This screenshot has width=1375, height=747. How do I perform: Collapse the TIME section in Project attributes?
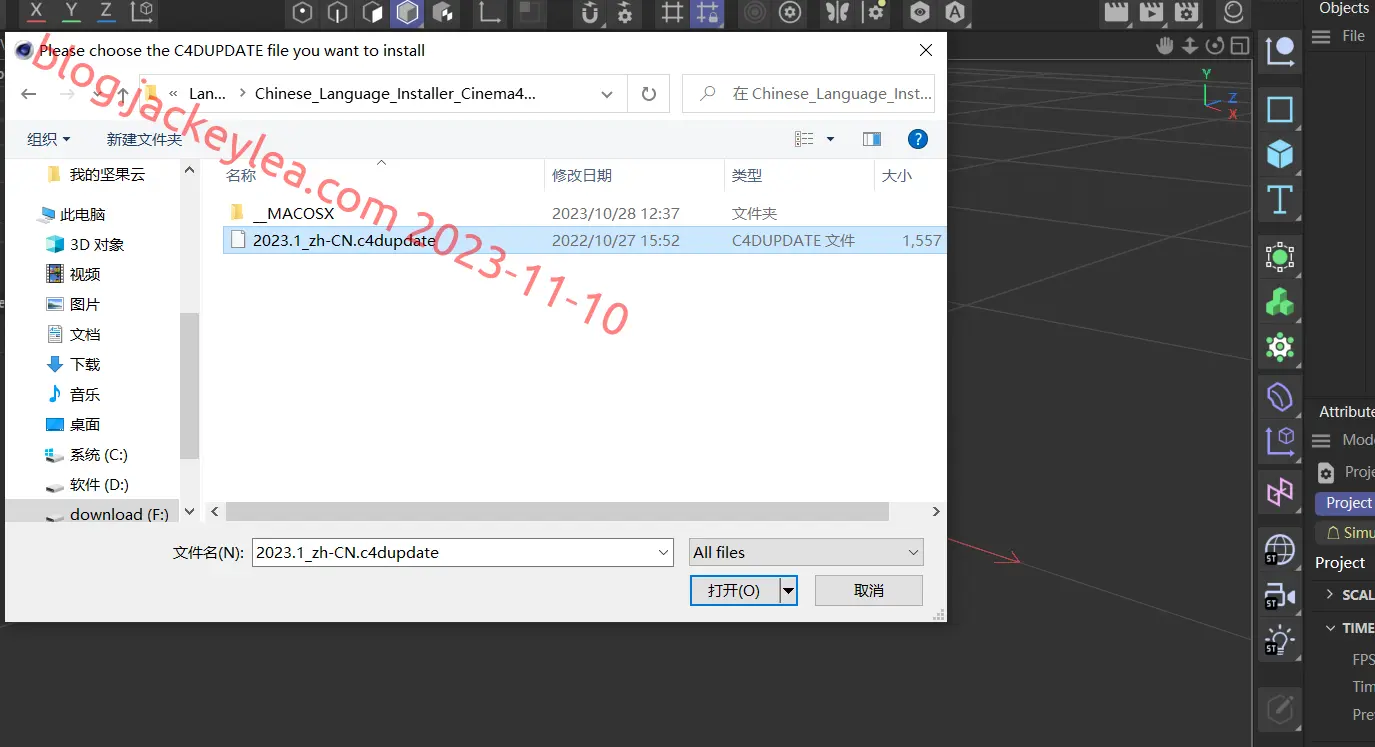coord(1330,628)
